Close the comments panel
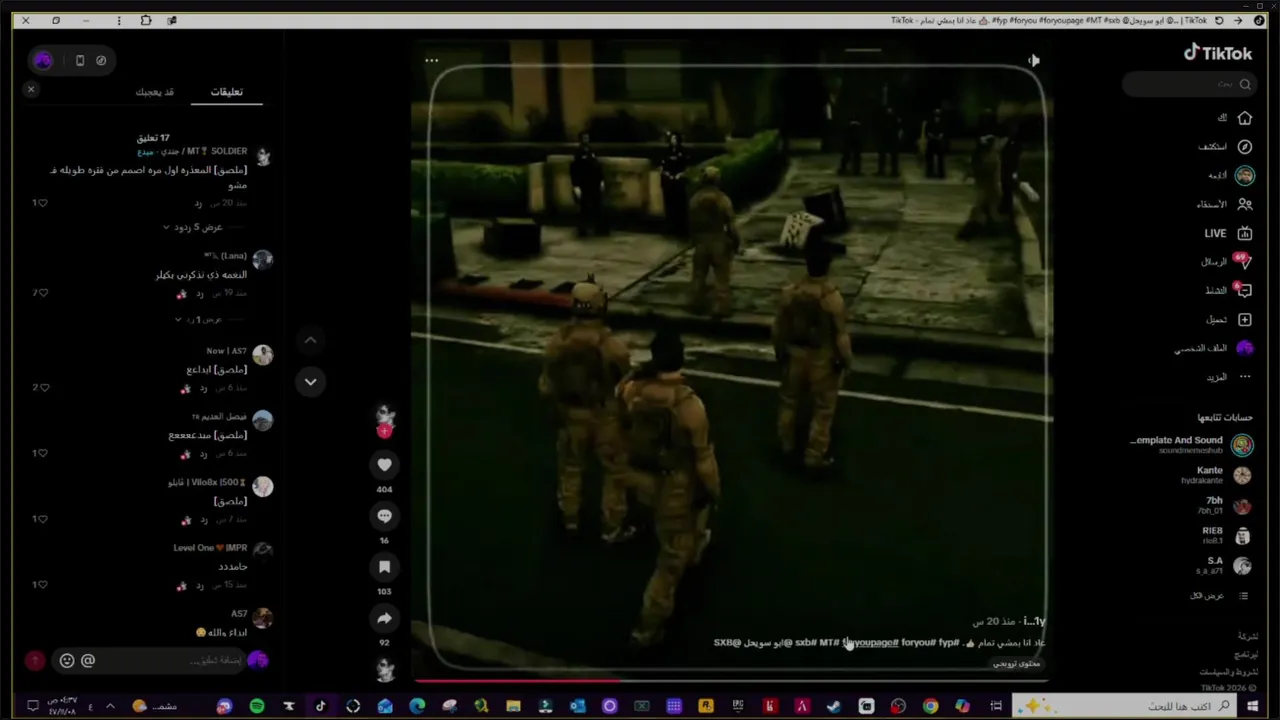 coord(31,90)
